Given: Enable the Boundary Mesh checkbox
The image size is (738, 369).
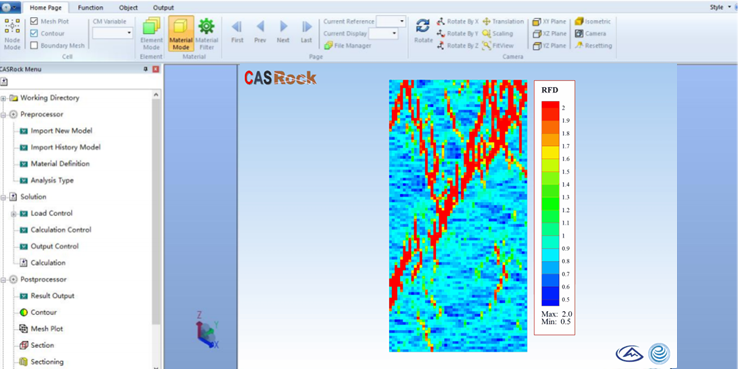Looking at the screenshot, I should click(x=34, y=46).
